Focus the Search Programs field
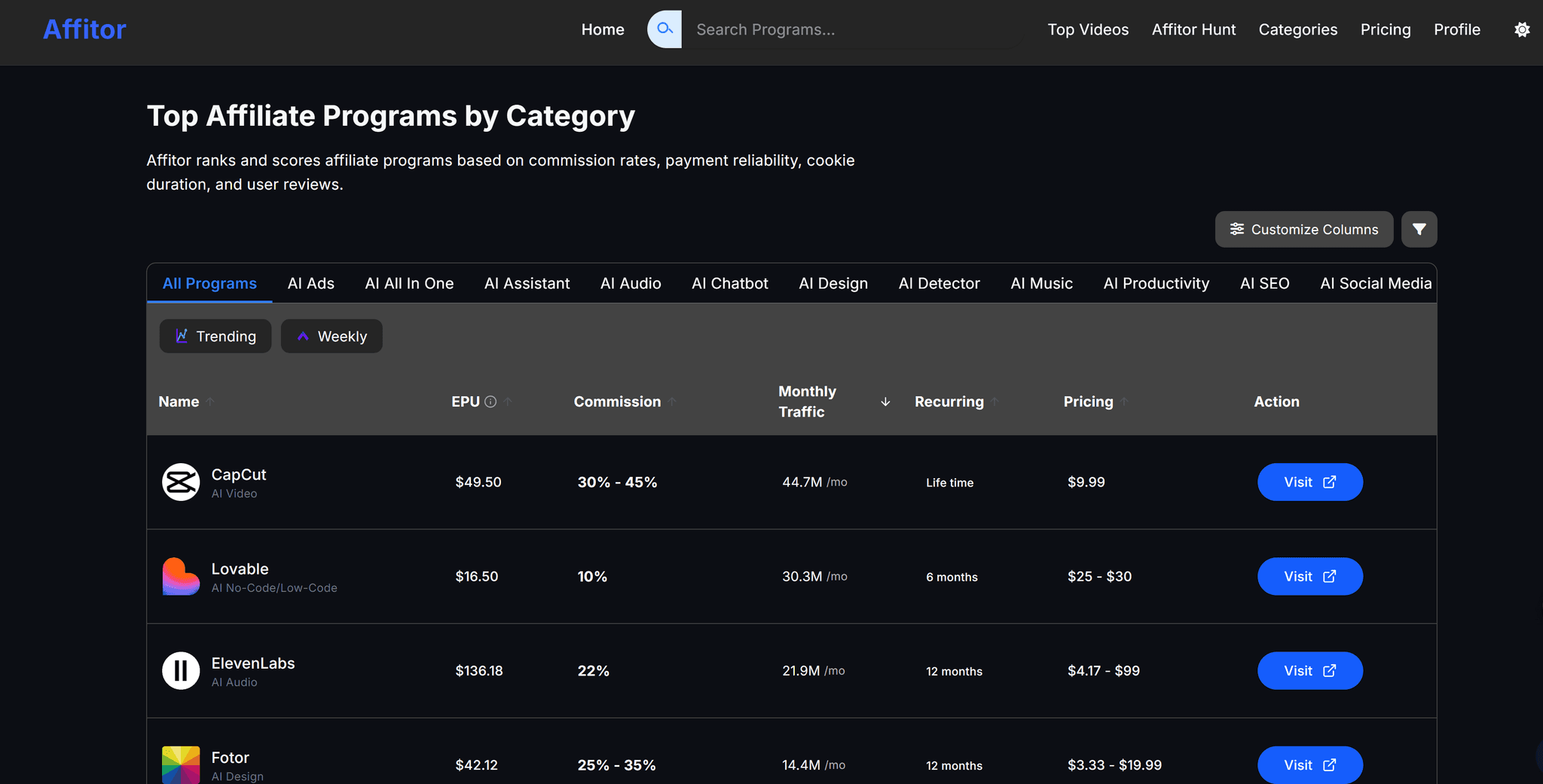 [x=851, y=29]
